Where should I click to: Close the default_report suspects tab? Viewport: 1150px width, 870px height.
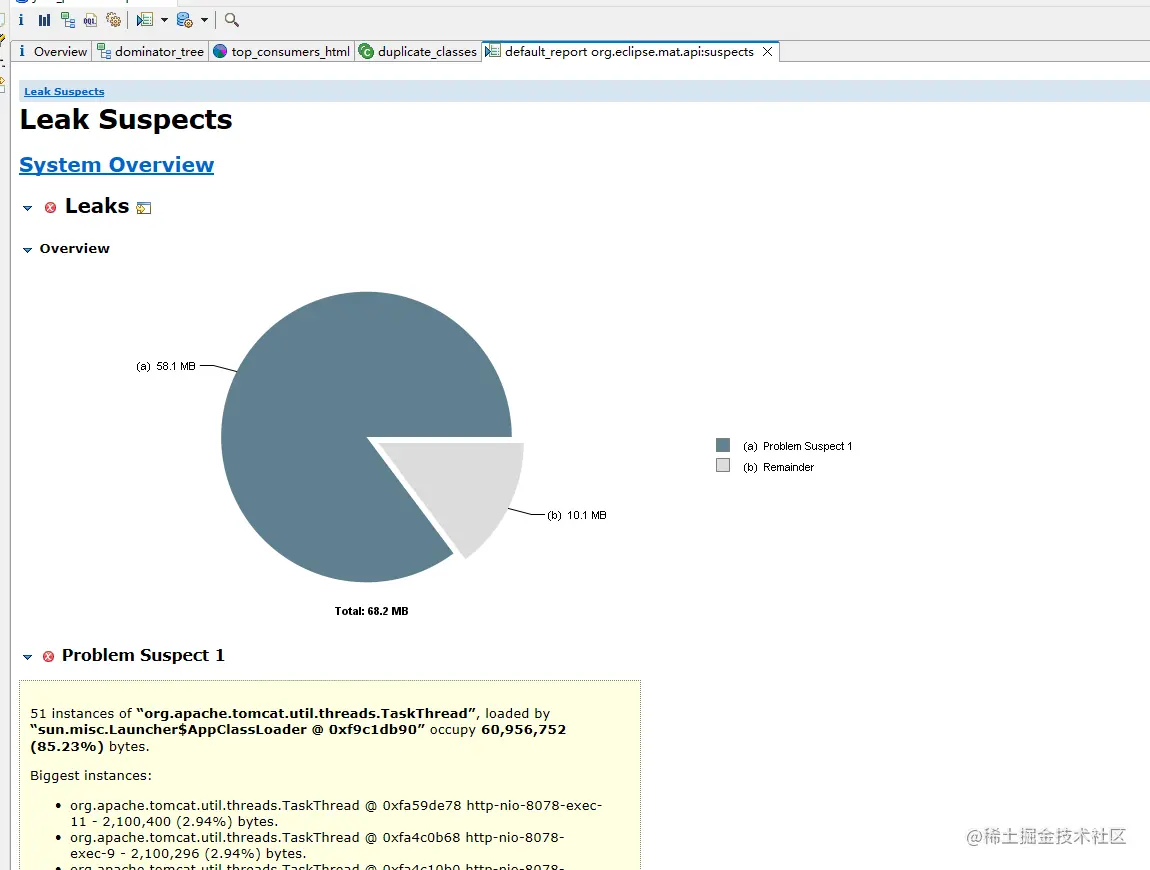click(x=767, y=51)
